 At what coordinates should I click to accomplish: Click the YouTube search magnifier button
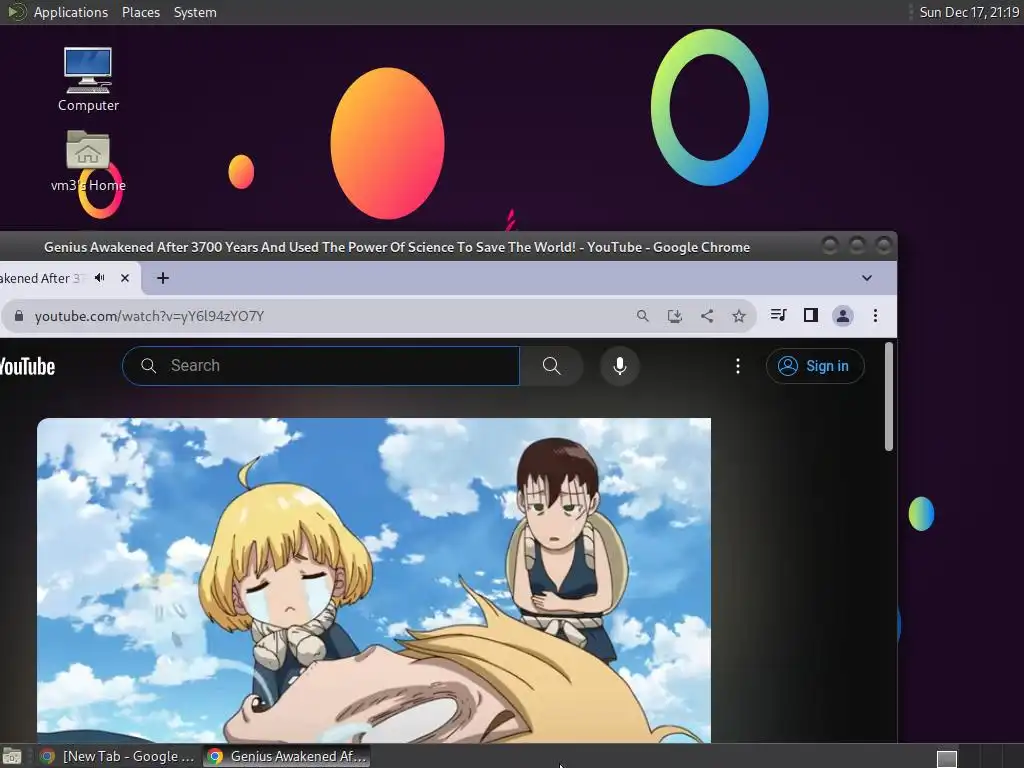[x=552, y=366]
